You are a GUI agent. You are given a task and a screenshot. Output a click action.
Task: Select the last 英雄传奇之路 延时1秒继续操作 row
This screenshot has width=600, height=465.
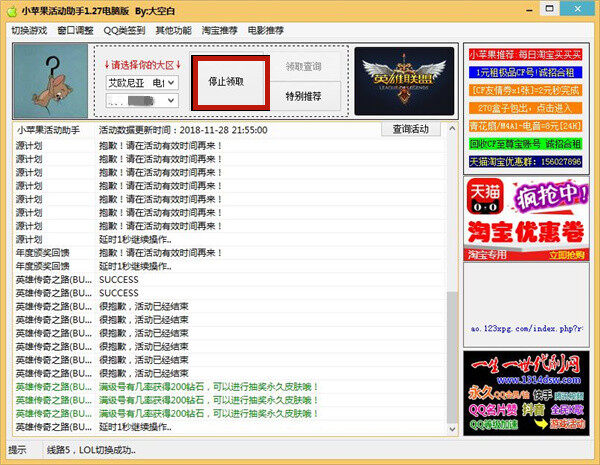(230, 427)
